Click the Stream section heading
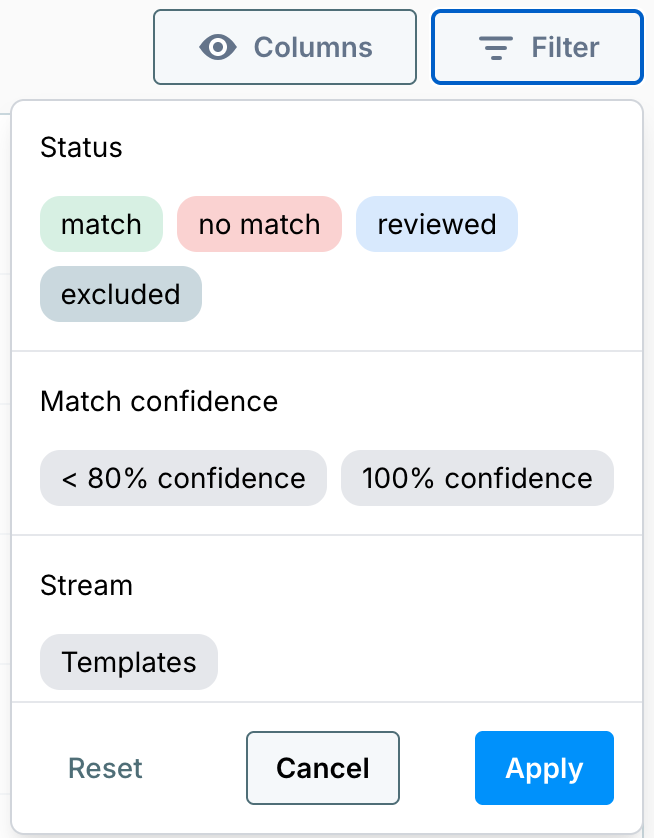This screenshot has width=654, height=838. click(x=86, y=586)
